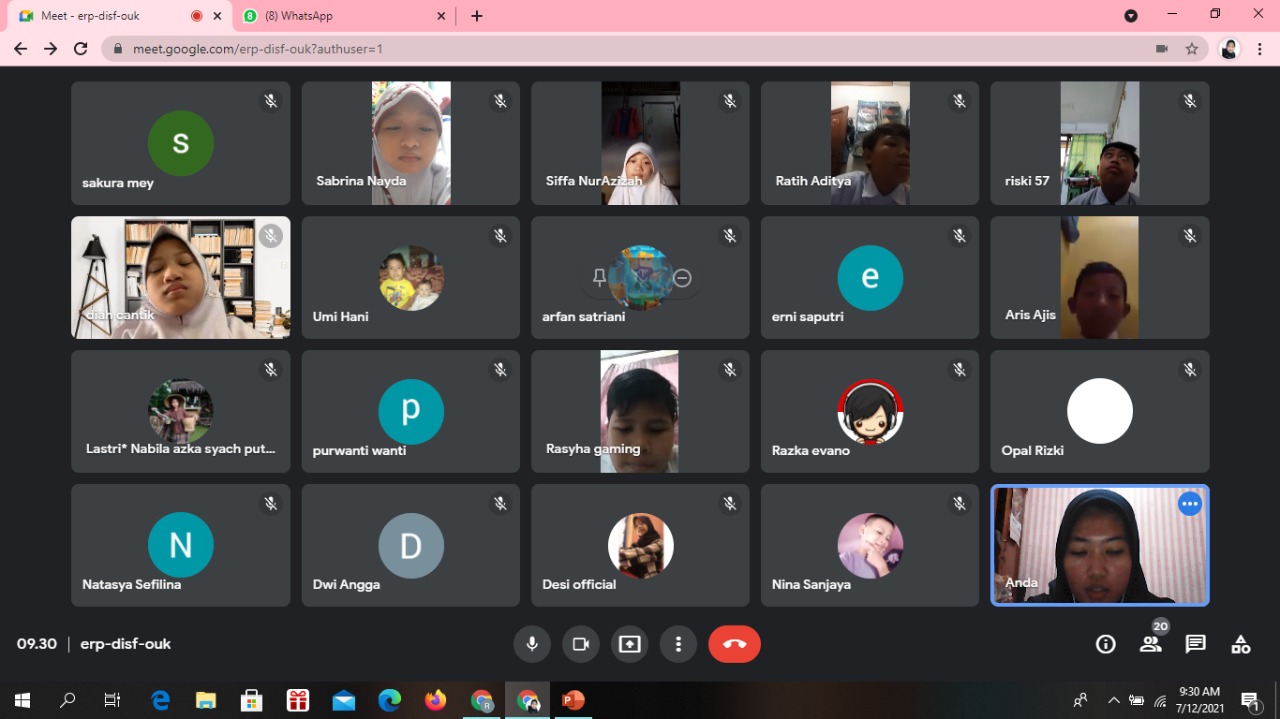
Task: Bookmark this page with star icon
Action: tap(1191, 48)
